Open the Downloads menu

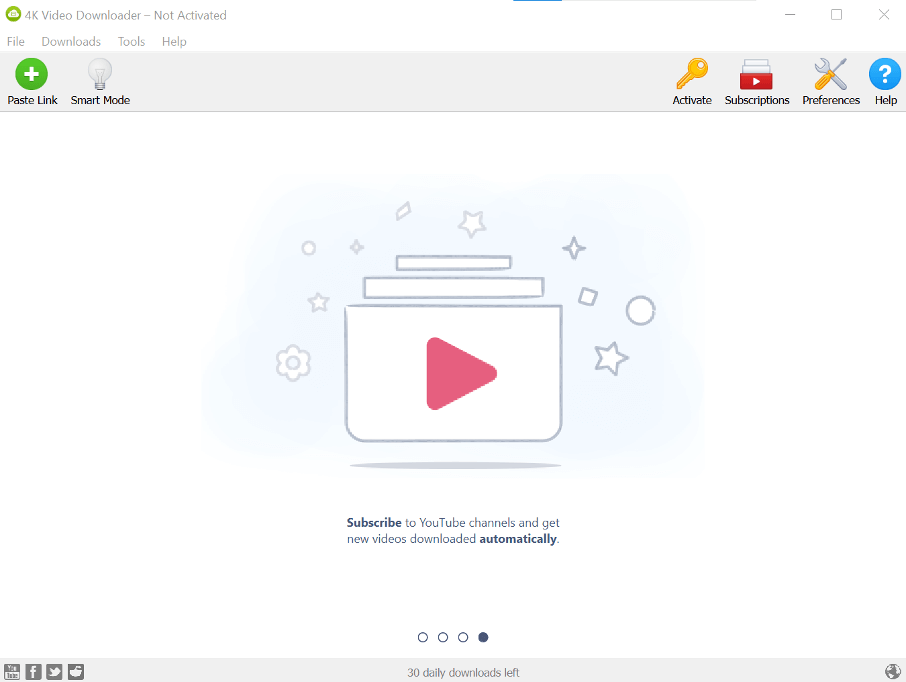(71, 42)
